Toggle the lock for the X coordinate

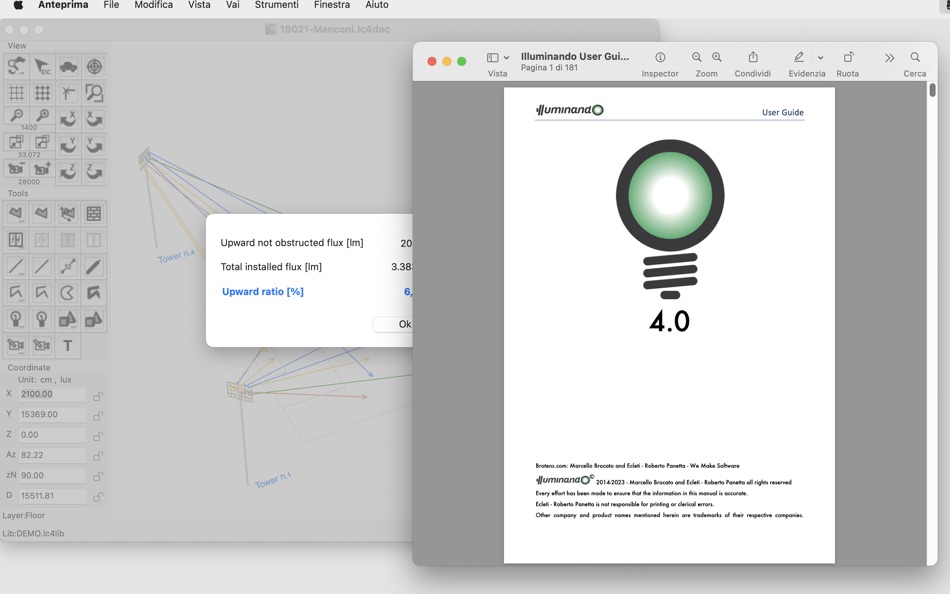click(x=97, y=396)
